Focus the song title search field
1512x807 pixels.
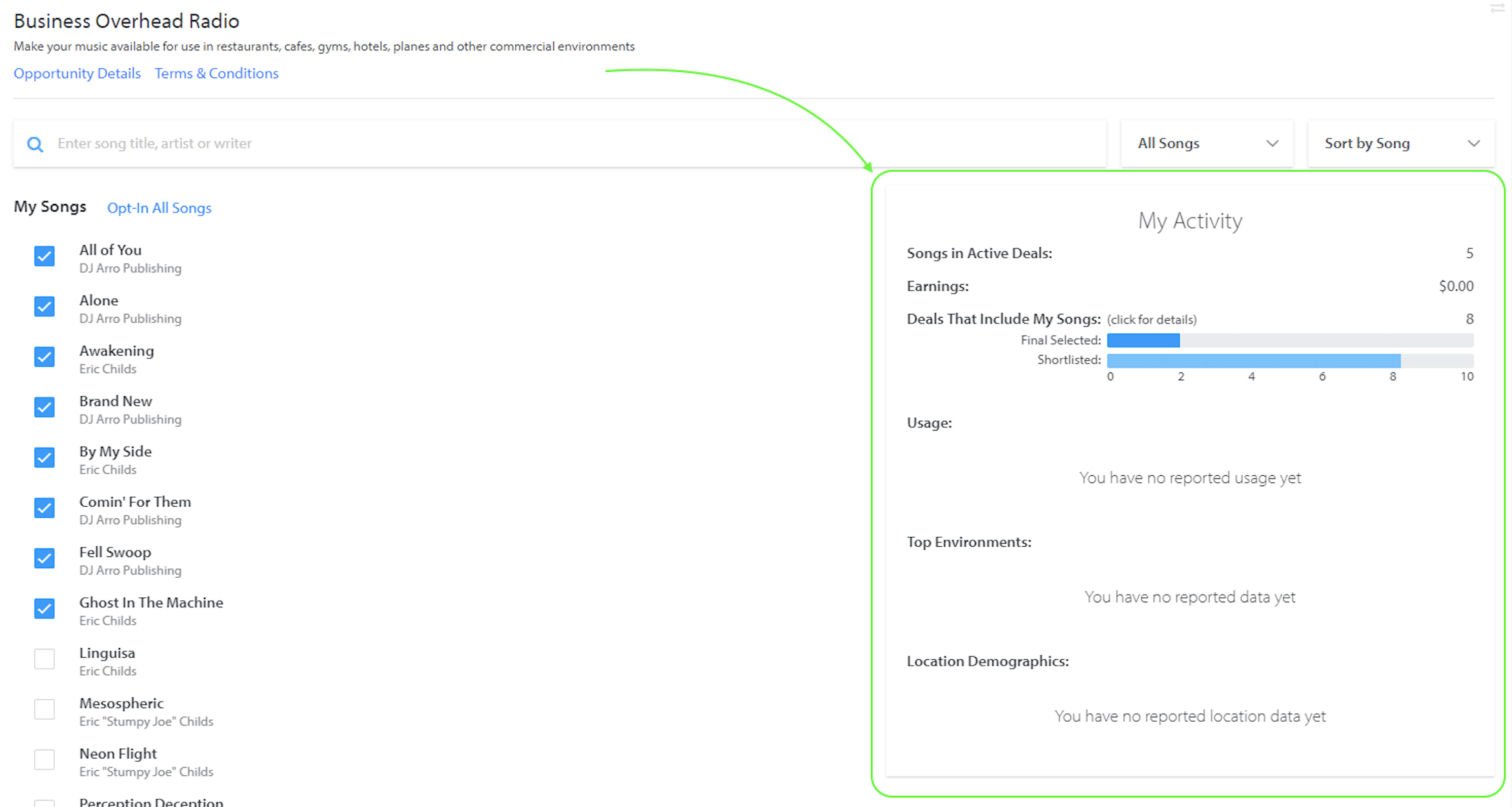(x=560, y=143)
